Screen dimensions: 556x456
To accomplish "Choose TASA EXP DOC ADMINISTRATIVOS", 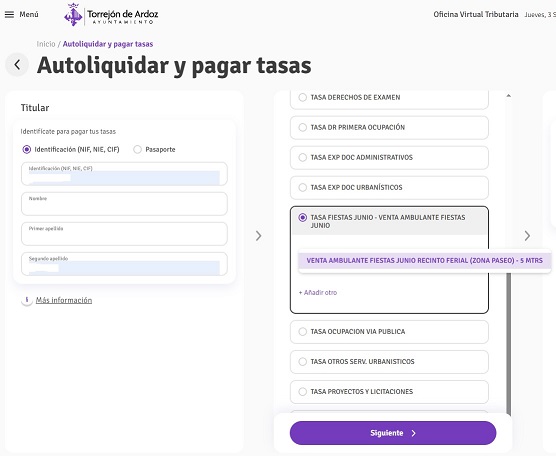I will coord(389,157).
